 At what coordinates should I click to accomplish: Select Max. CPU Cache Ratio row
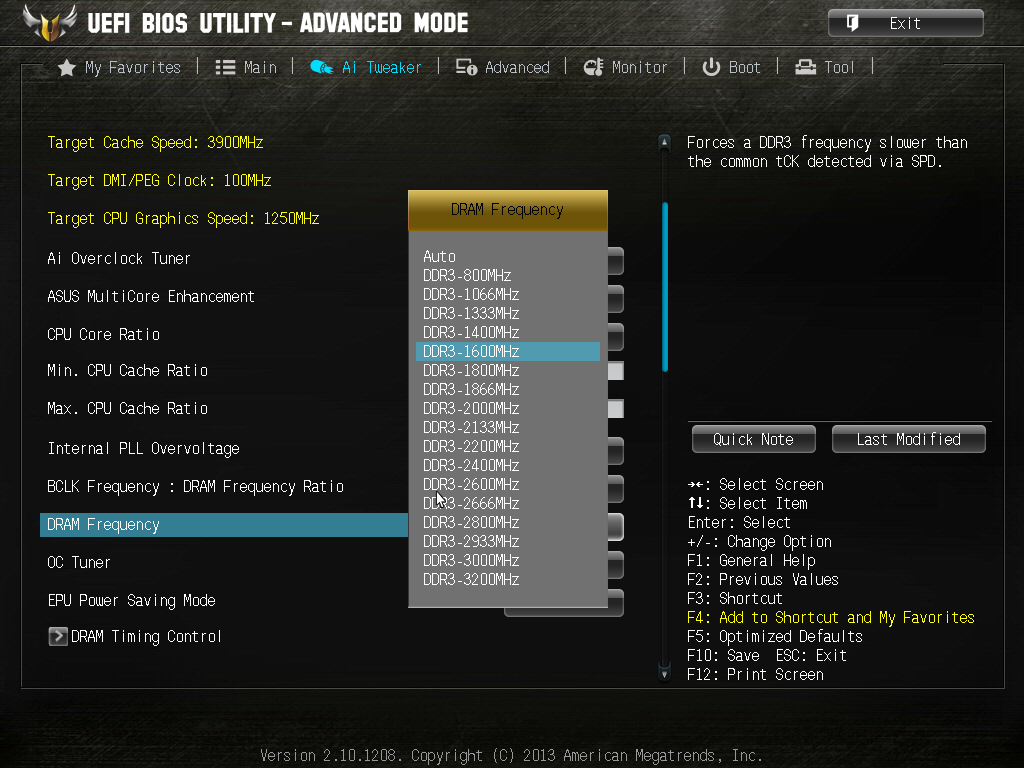coord(127,408)
